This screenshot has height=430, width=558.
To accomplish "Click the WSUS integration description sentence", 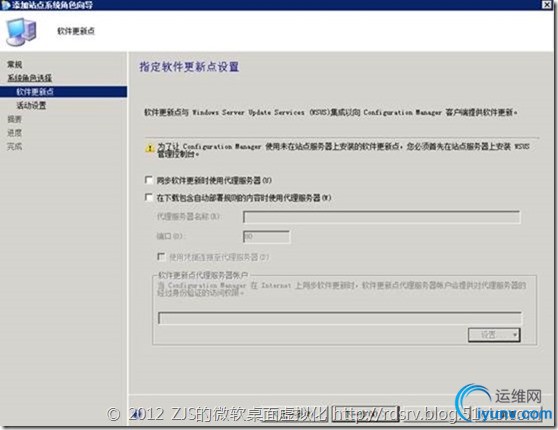I will [331, 112].
